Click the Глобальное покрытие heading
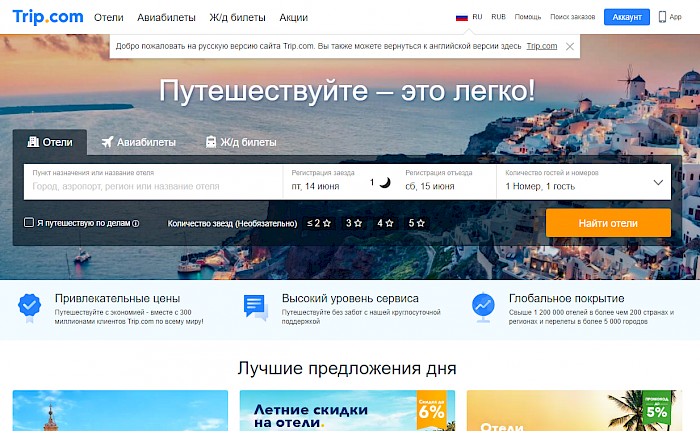Viewport: 700px width, 431px height. (x=567, y=298)
